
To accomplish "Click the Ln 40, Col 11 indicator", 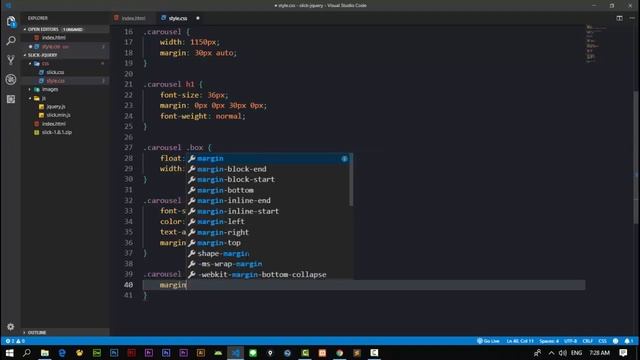I will click(520, 341).
